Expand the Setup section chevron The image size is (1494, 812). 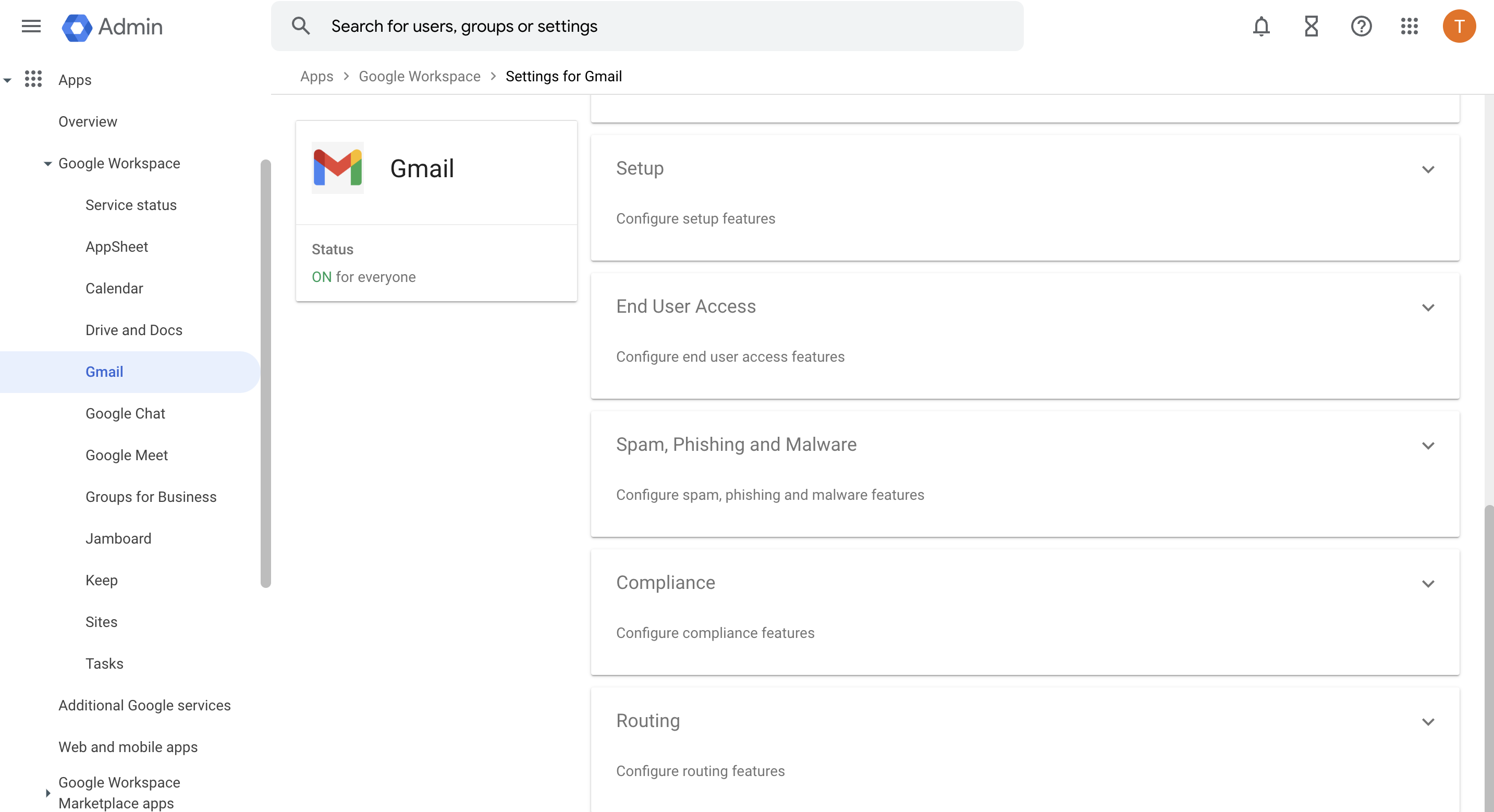click(1428, 169)
